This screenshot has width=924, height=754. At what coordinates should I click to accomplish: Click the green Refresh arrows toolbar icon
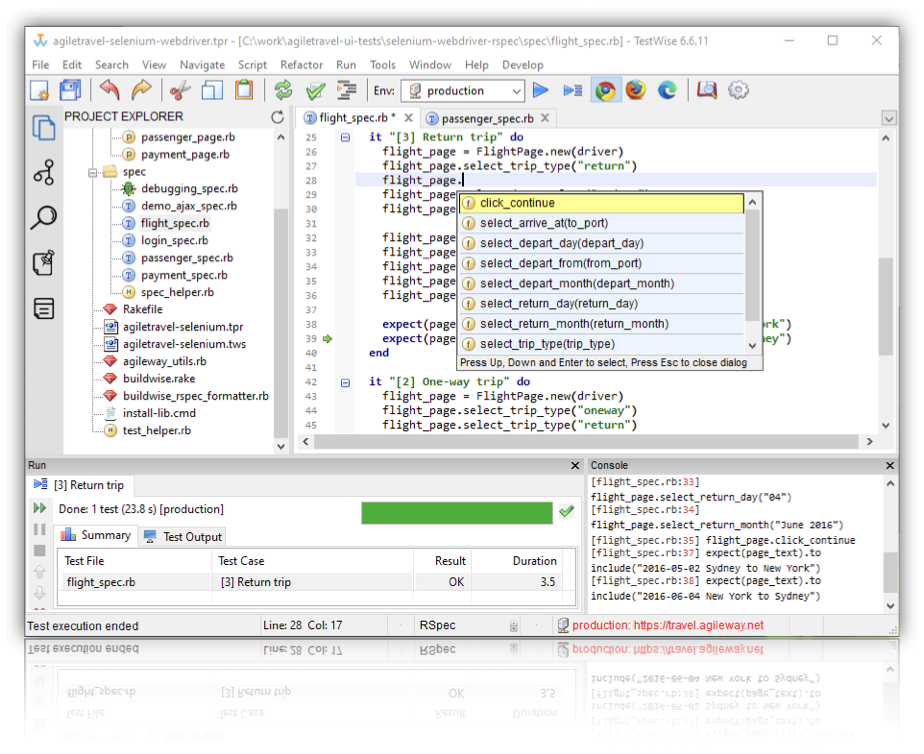283,91
